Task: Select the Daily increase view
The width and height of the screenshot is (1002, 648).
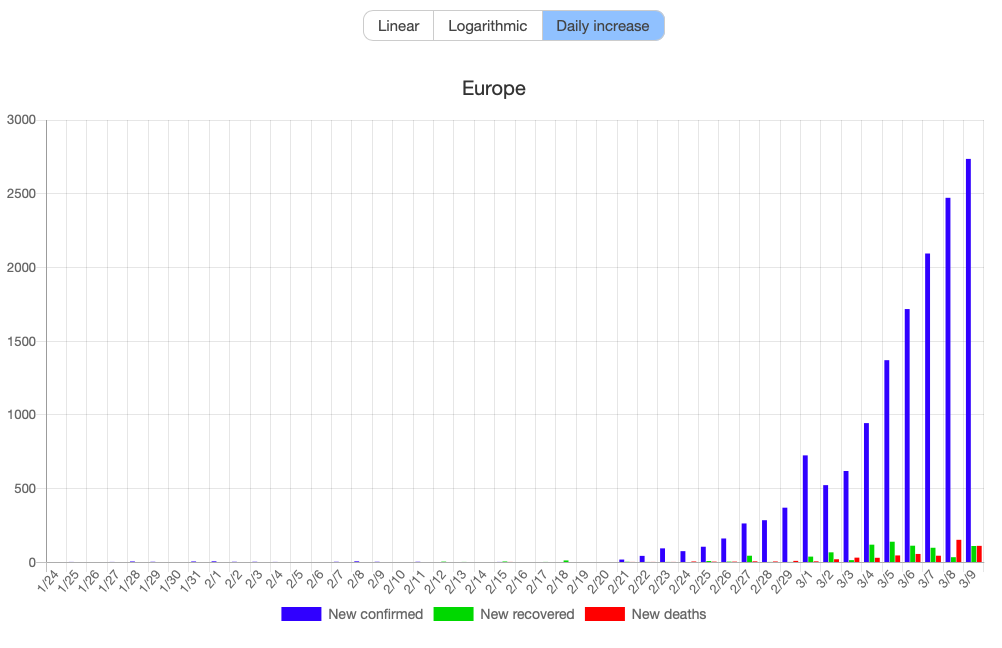Action: point(603,26)
